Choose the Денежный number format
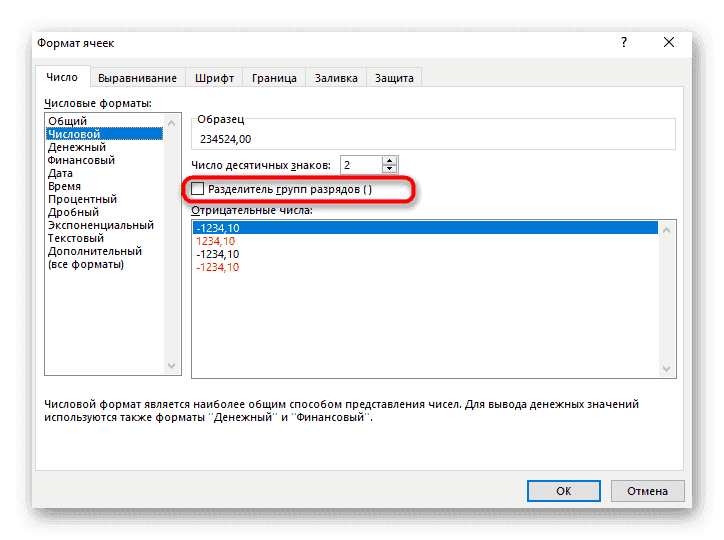Viewport: 724px width, 540px height. 77,147
